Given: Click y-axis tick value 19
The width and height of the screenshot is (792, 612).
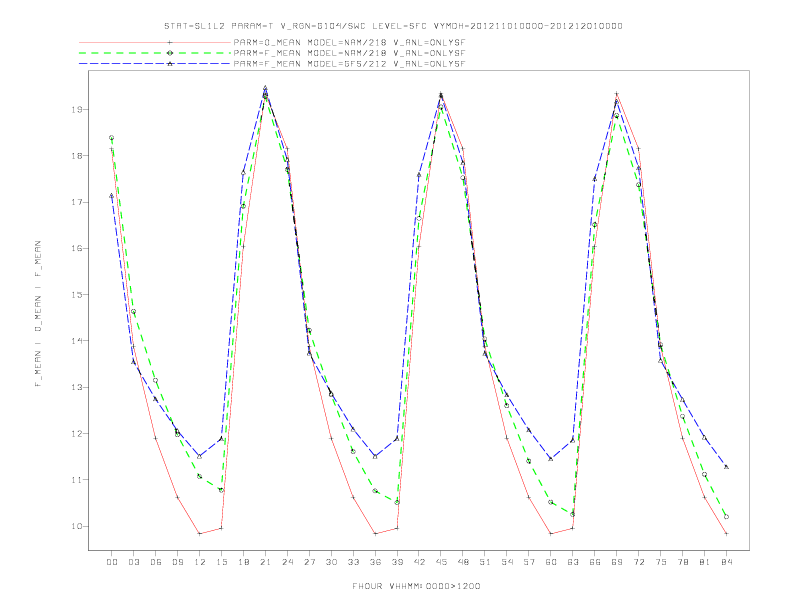Looking at the screenshot, I should [77, 110].
